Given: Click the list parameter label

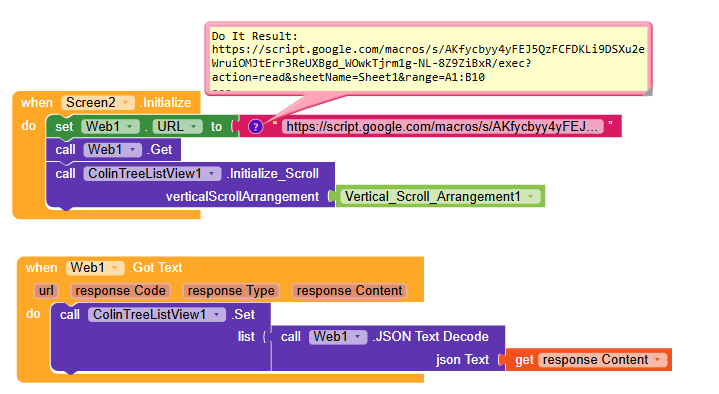Looking at the screenshot, I should point(246,337).
